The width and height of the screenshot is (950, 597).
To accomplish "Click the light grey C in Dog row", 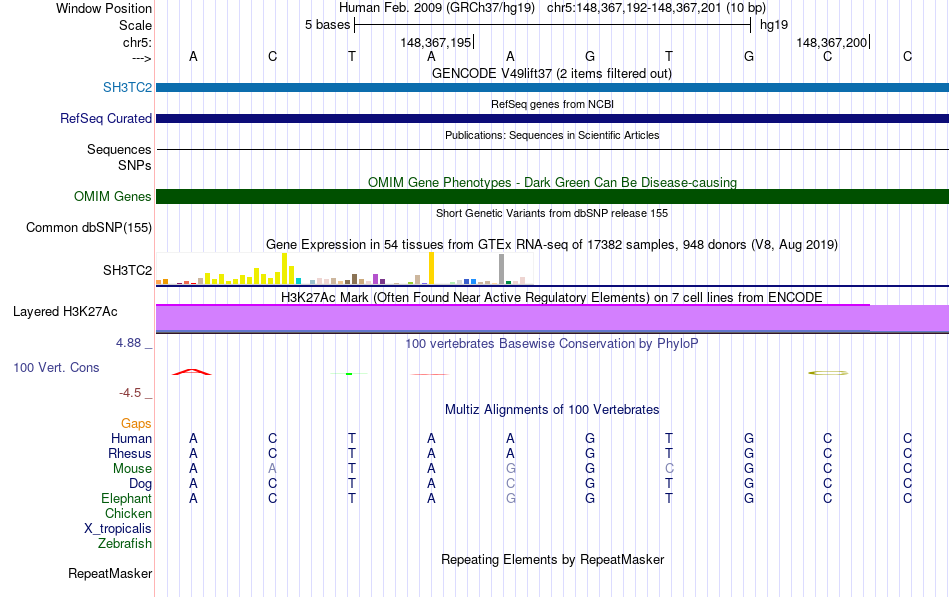I will pyautogui.click(x=511, y=484).
